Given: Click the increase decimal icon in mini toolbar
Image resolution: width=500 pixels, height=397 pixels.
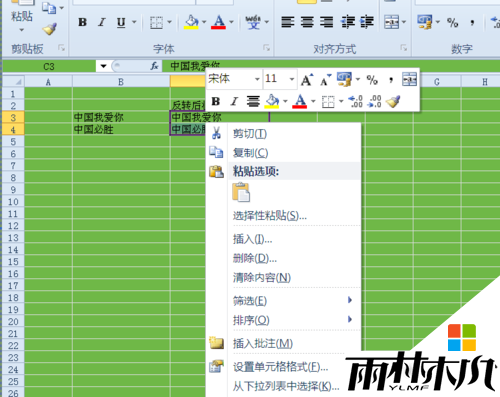Looking at the screenshot, I should coord(355,101).
